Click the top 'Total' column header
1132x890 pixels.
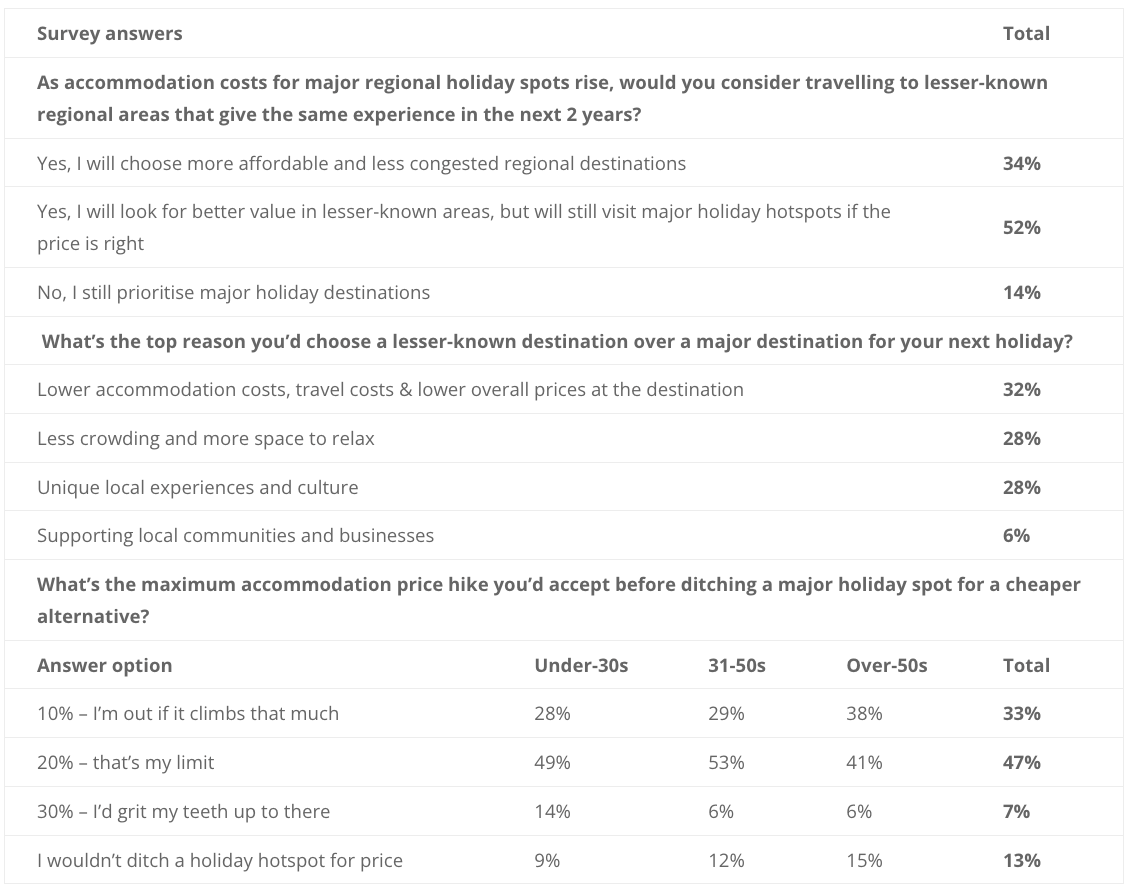1026,34
